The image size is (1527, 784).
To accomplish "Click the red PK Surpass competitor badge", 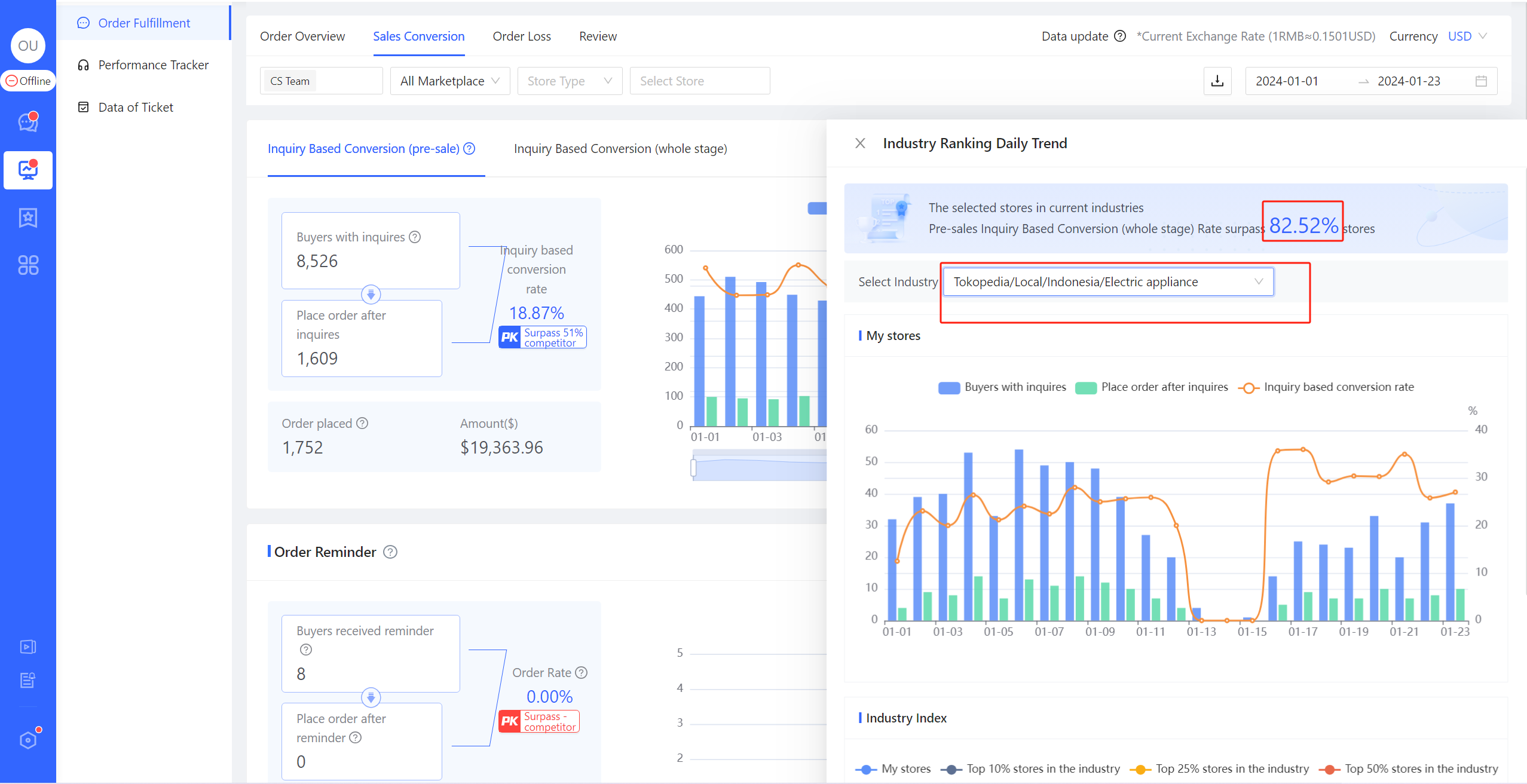I will coord(538,721).
